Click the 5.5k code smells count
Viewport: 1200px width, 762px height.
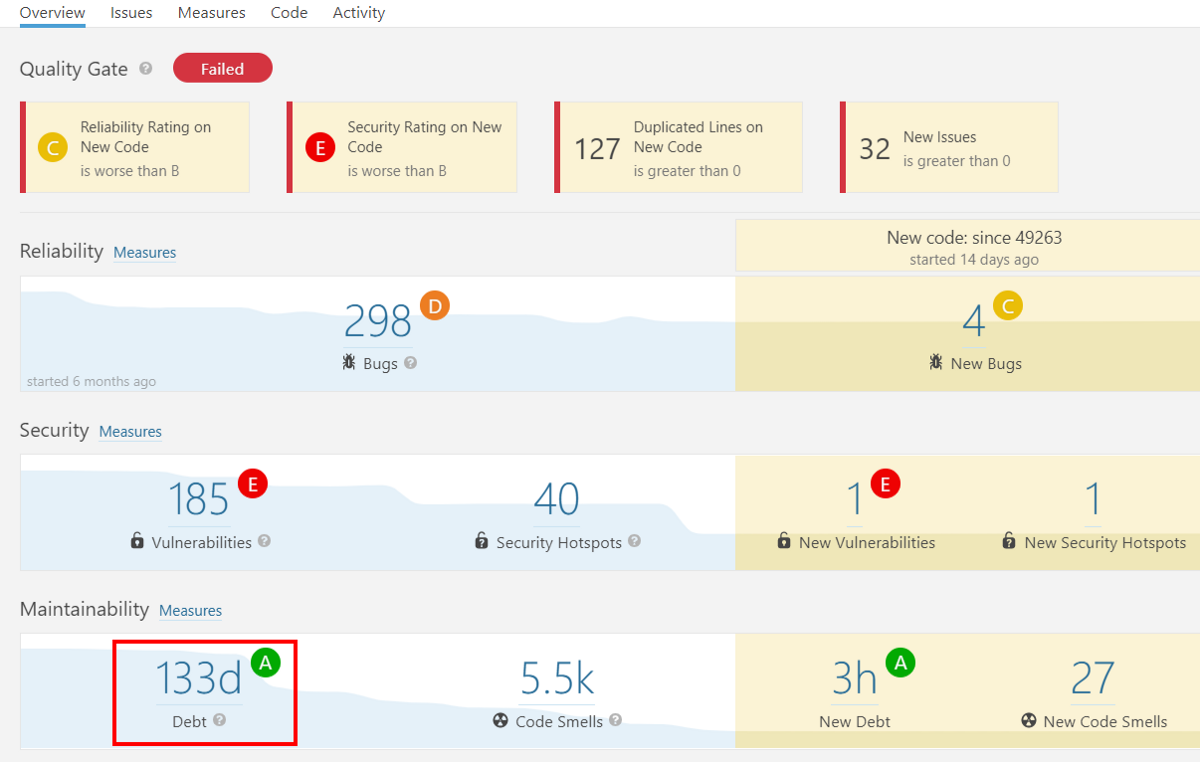click(556, 679)
